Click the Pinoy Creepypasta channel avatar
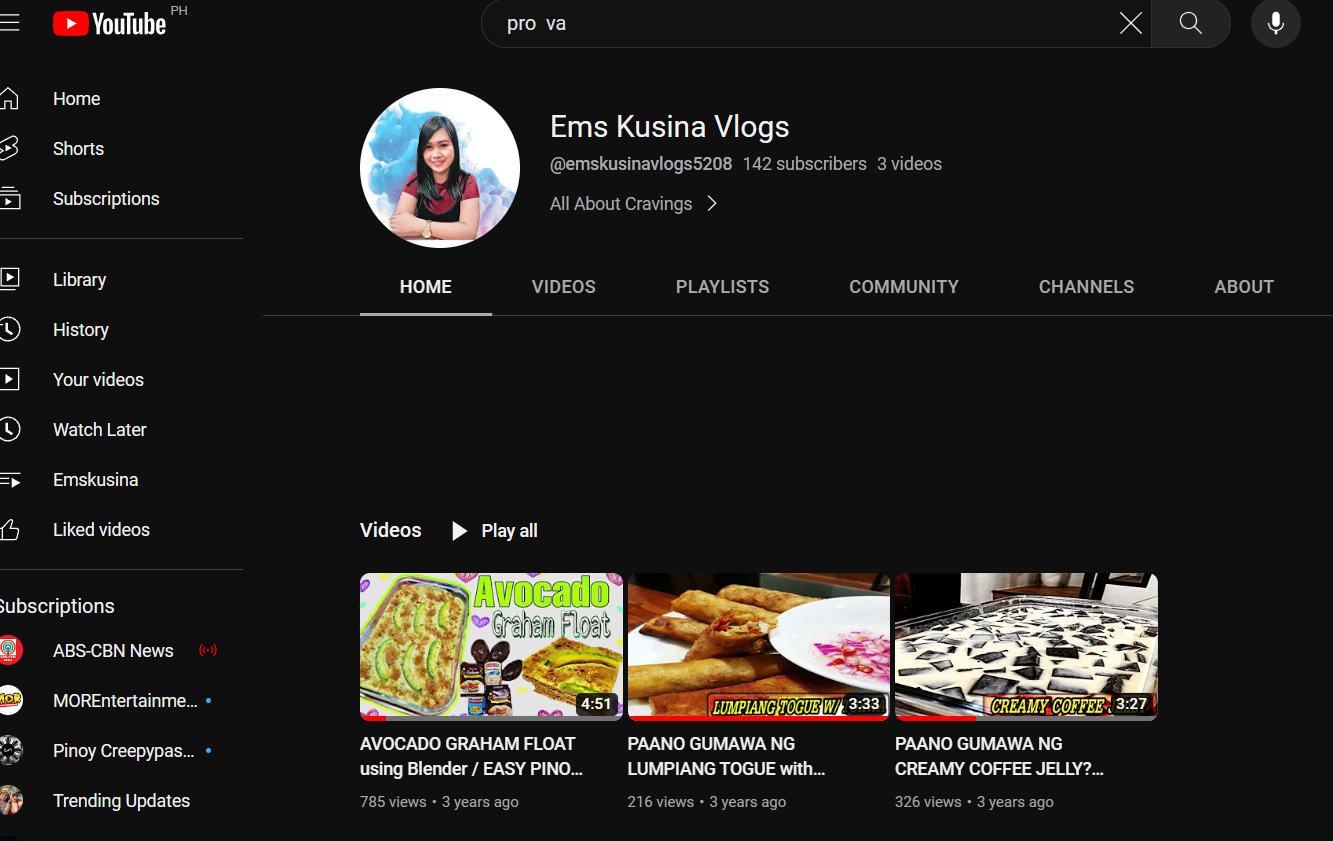1333x841 pixels. pyautogui.click(x=10, y=751)
